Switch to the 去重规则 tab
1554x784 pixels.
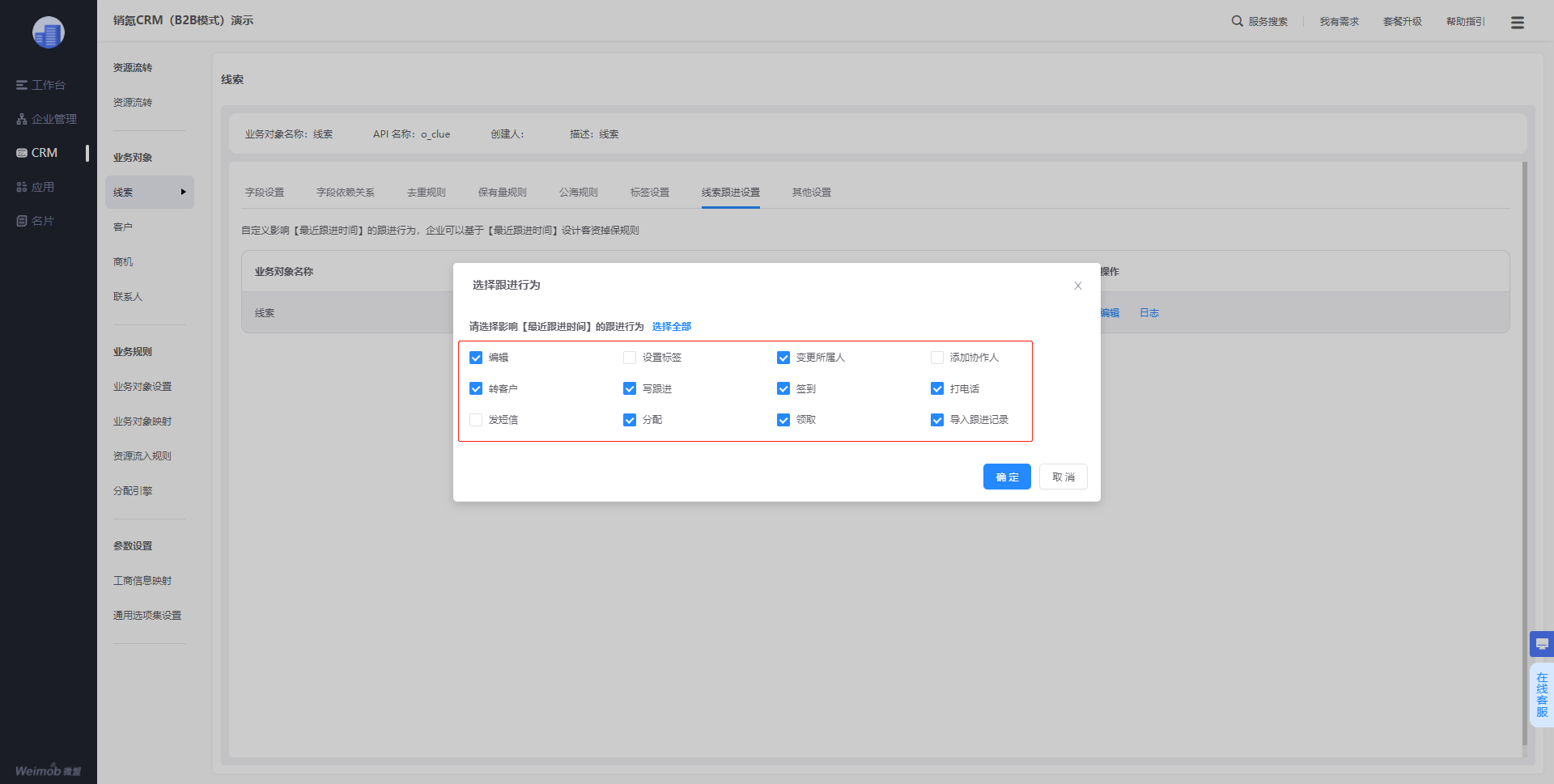pyautogui.click(x=427, y=193)
